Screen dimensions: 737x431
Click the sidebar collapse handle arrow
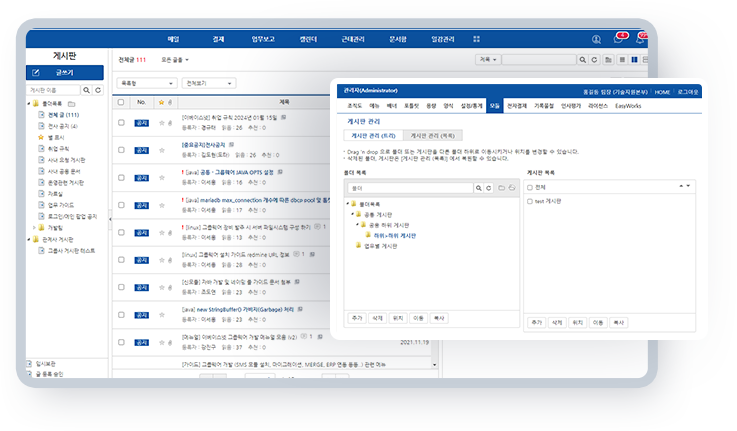pyautogui.click(x=110, y=219)
